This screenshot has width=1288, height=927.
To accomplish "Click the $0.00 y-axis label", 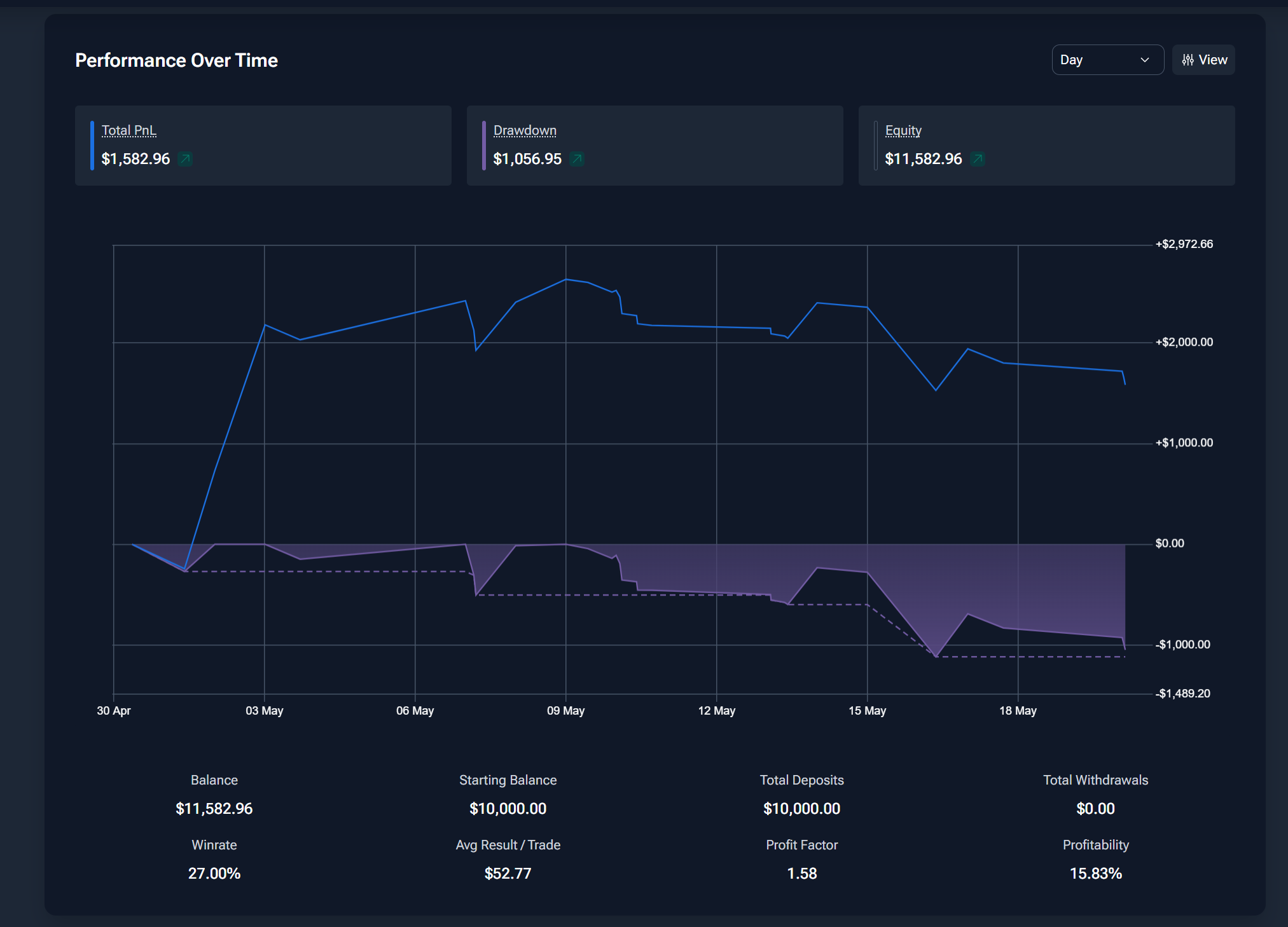I will click(x=1170, y=544).
